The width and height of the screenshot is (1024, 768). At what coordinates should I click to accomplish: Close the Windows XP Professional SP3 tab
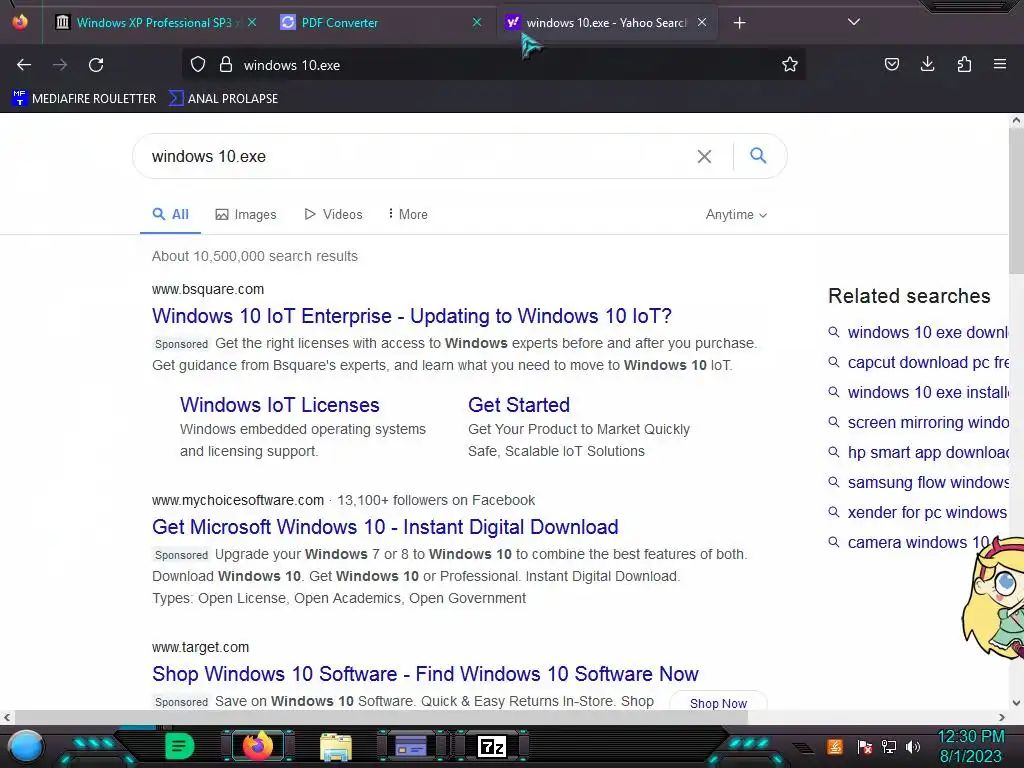252,22
